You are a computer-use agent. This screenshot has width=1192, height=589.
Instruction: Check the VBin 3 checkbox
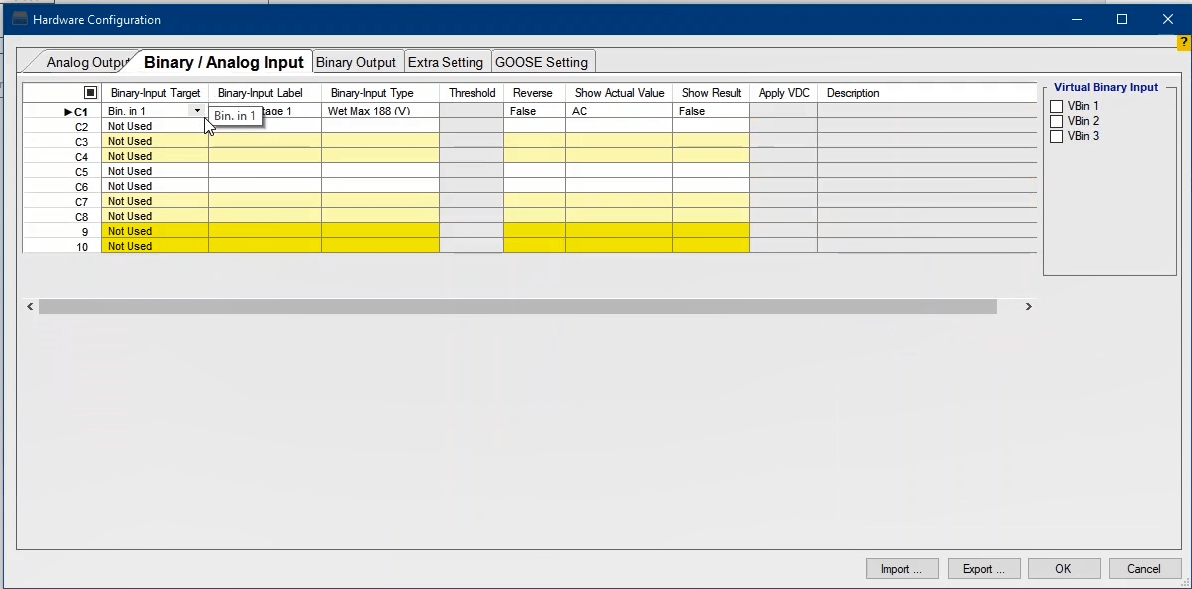[1056, 136]
